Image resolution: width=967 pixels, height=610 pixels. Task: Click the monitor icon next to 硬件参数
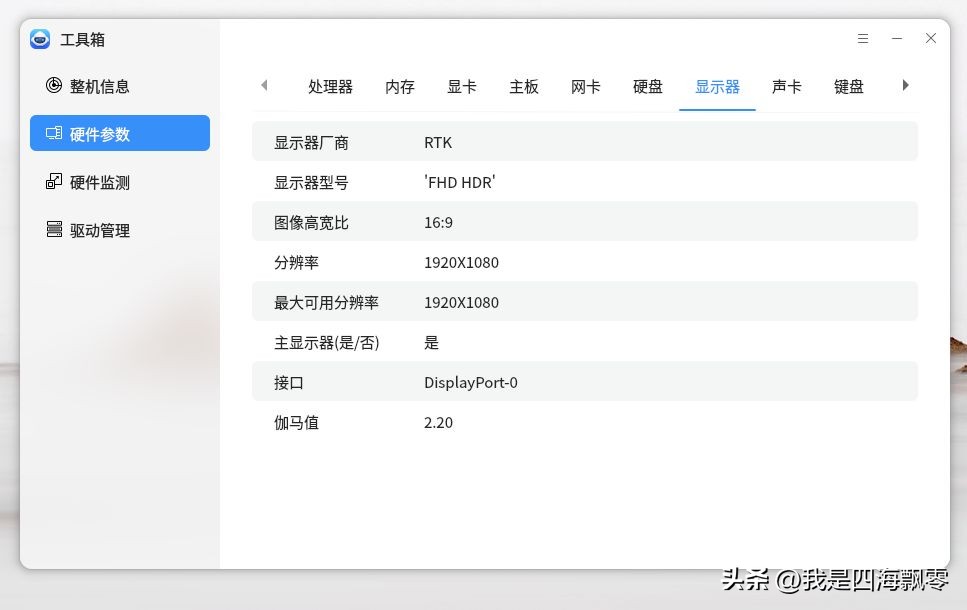pyautogui.click(x=54, y=133)
